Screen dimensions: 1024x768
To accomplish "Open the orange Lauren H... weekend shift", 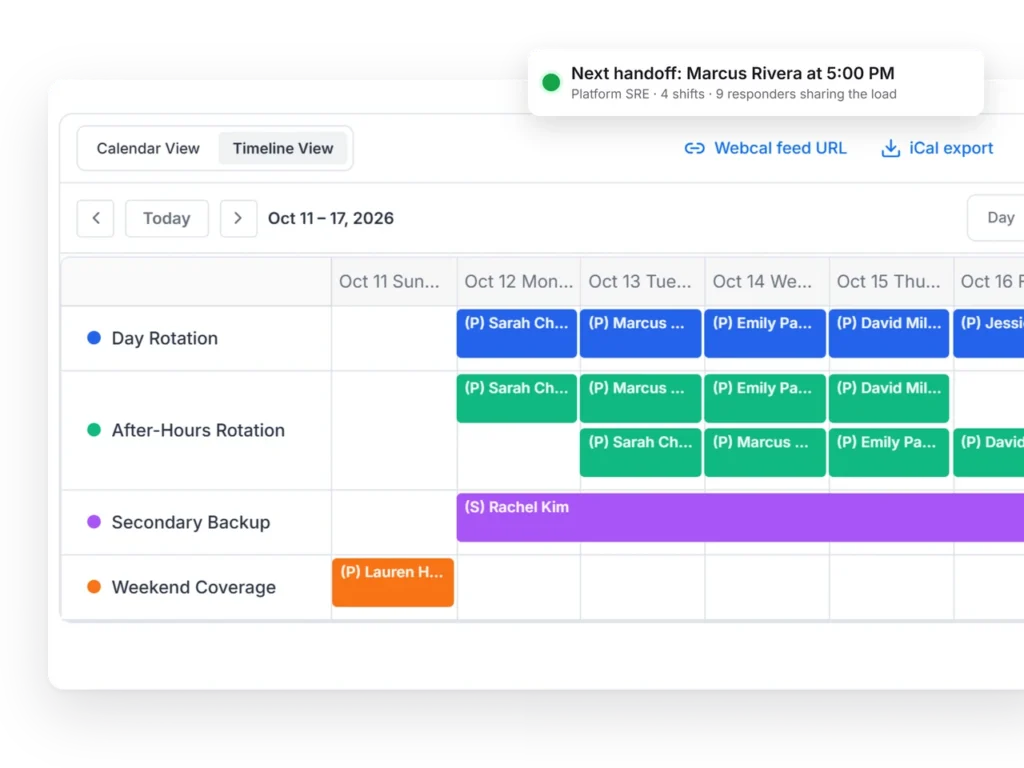I will 393,583.
